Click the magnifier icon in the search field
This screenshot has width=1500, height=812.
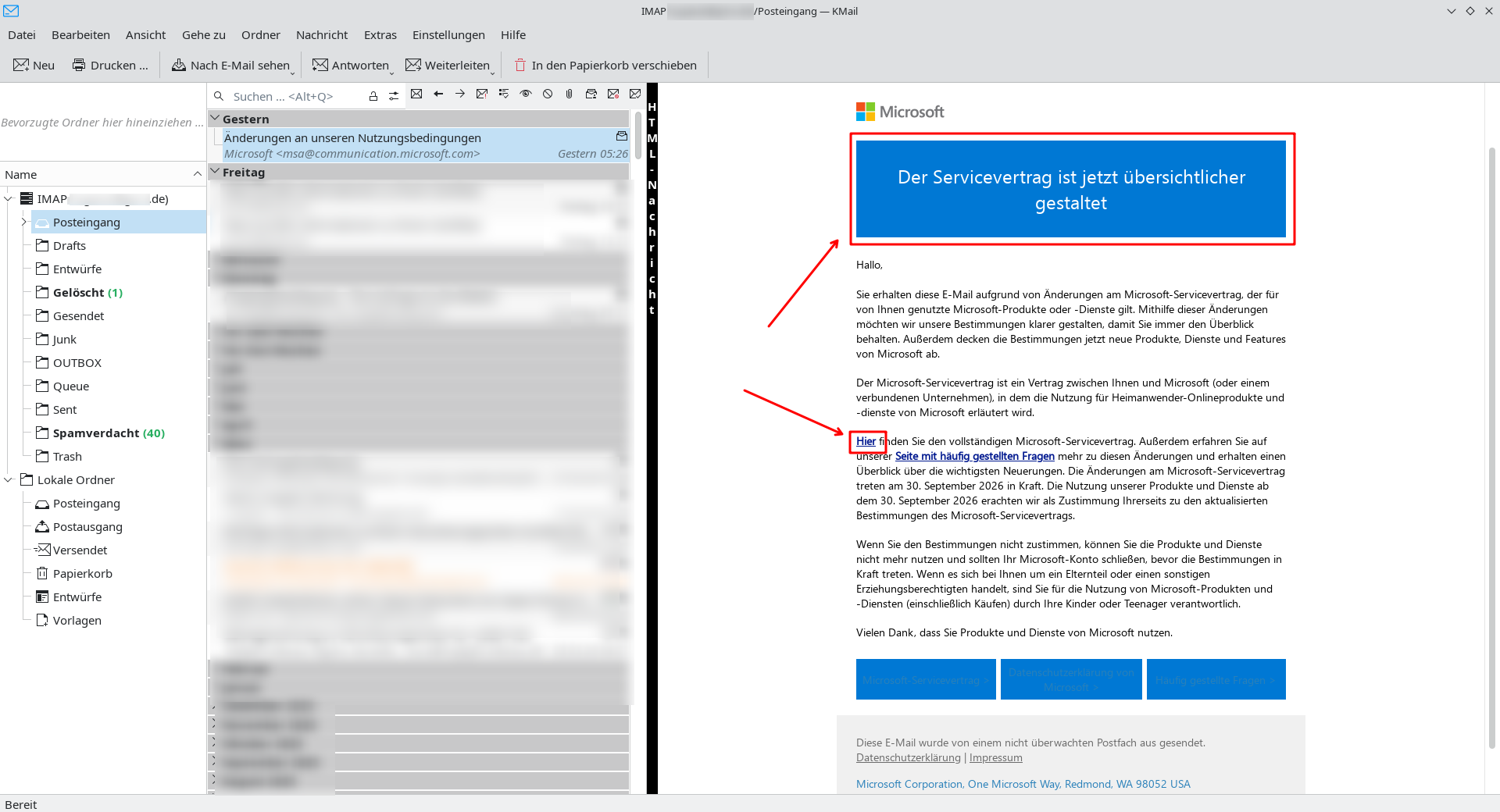(x=220, y=97)
